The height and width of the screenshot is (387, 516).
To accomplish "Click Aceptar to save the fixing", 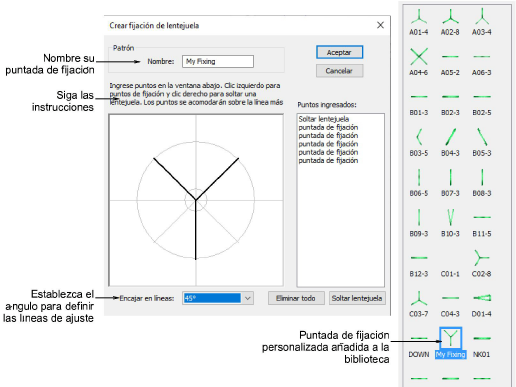I will click(339, 52).
